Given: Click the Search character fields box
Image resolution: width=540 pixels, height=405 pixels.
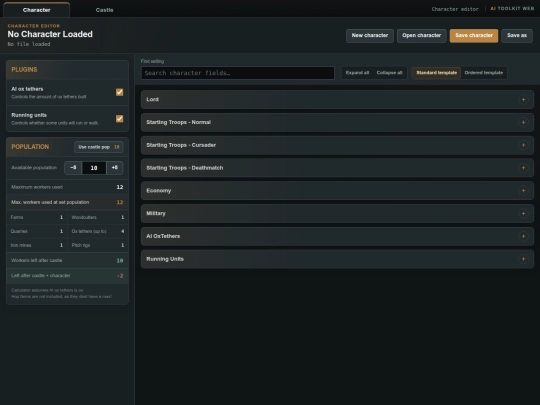Looking at the screenshot, I should point(238,73).
